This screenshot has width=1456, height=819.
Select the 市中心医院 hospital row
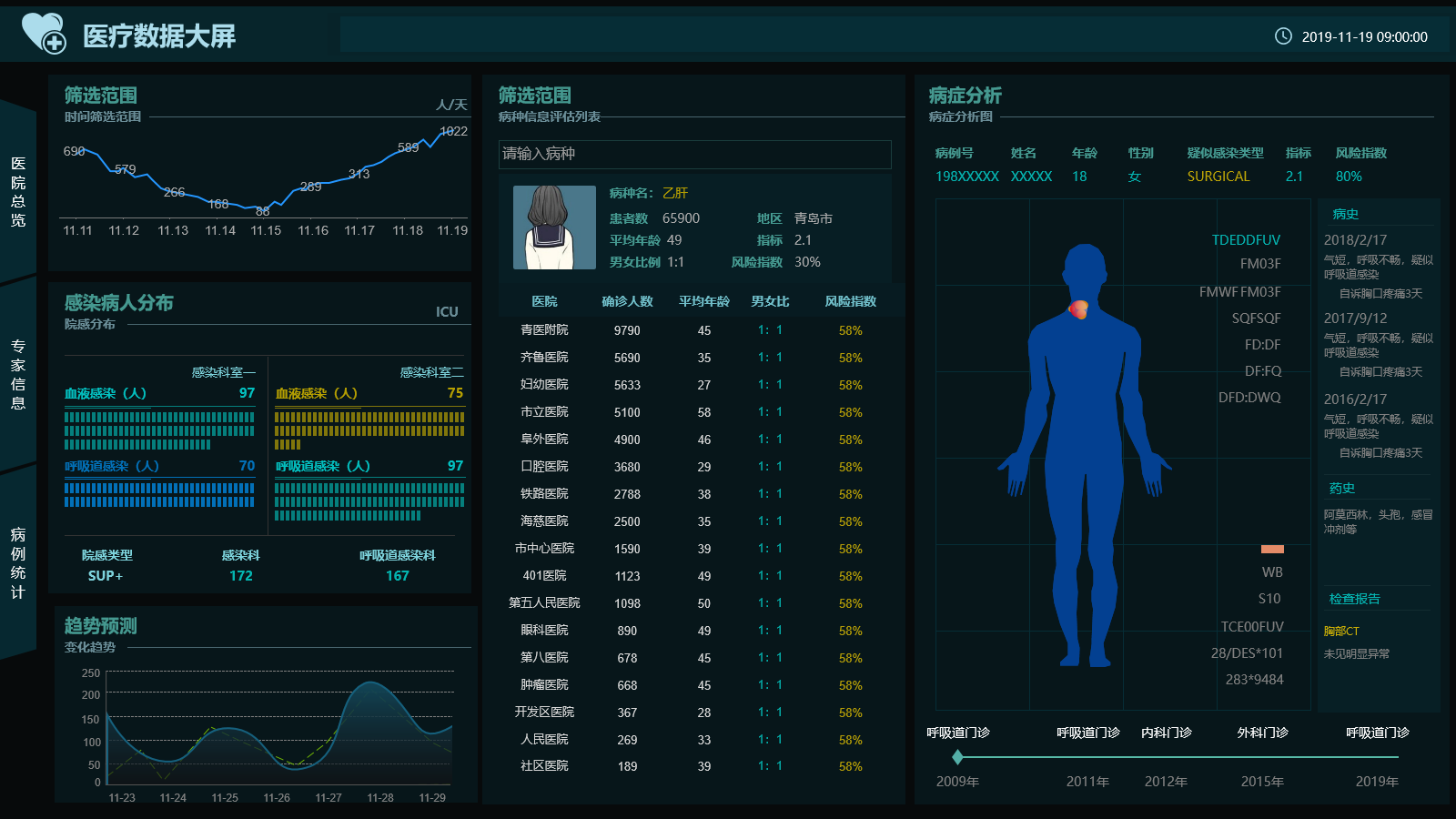tap(695, 549)
